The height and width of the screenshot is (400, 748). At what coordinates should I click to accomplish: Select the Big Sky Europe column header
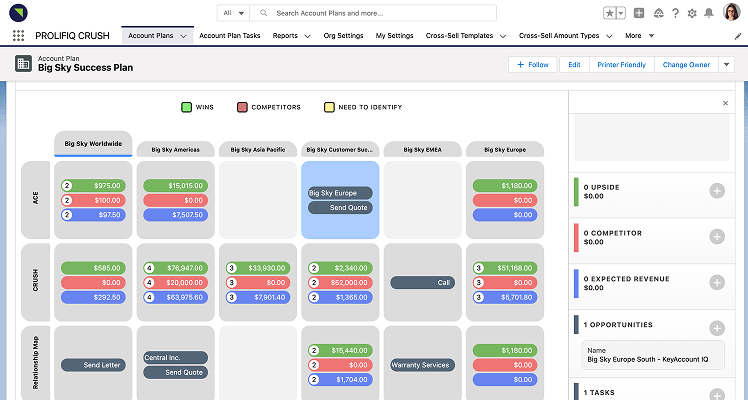point(505,149)
